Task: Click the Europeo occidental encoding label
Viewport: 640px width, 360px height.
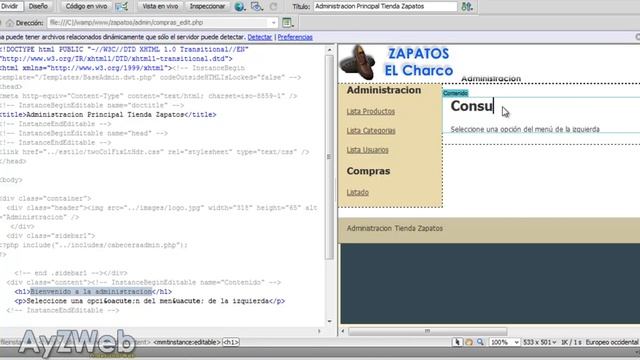Action: [x=612, y=342]
